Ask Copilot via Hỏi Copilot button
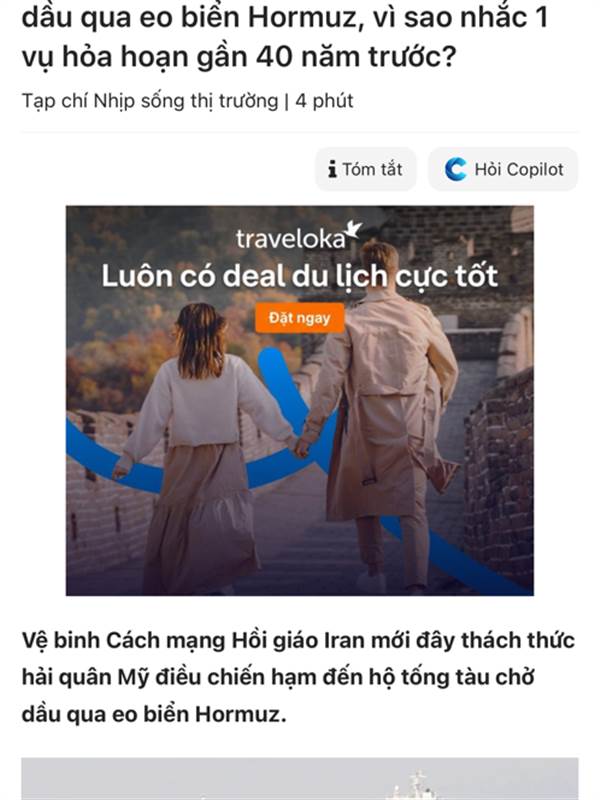Screen dimensions: 600x800 click(x=503, y=169)
